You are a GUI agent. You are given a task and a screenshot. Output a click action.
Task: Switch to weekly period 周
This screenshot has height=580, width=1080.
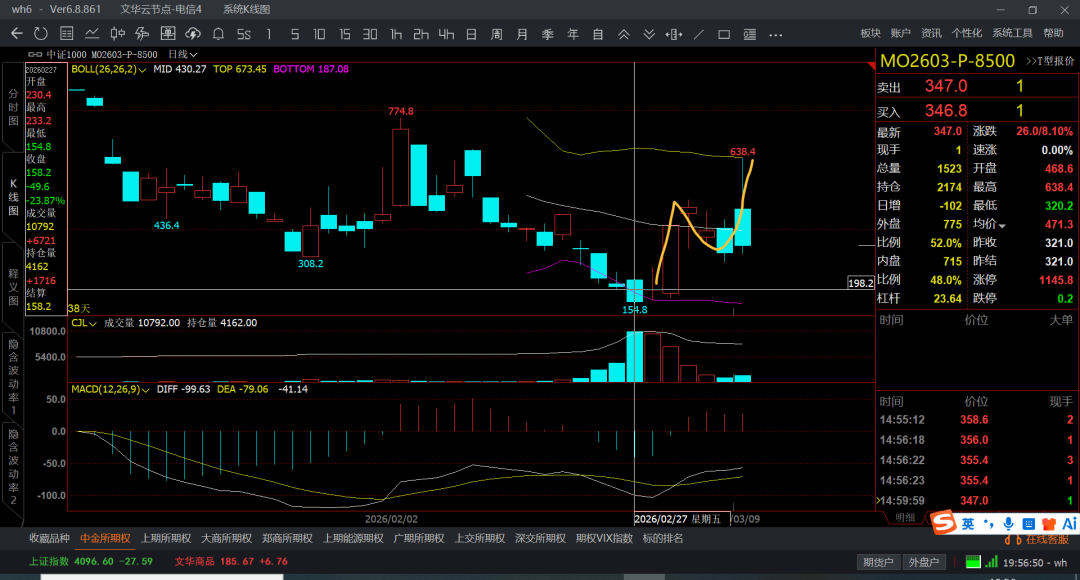click(x=496, y=33)
